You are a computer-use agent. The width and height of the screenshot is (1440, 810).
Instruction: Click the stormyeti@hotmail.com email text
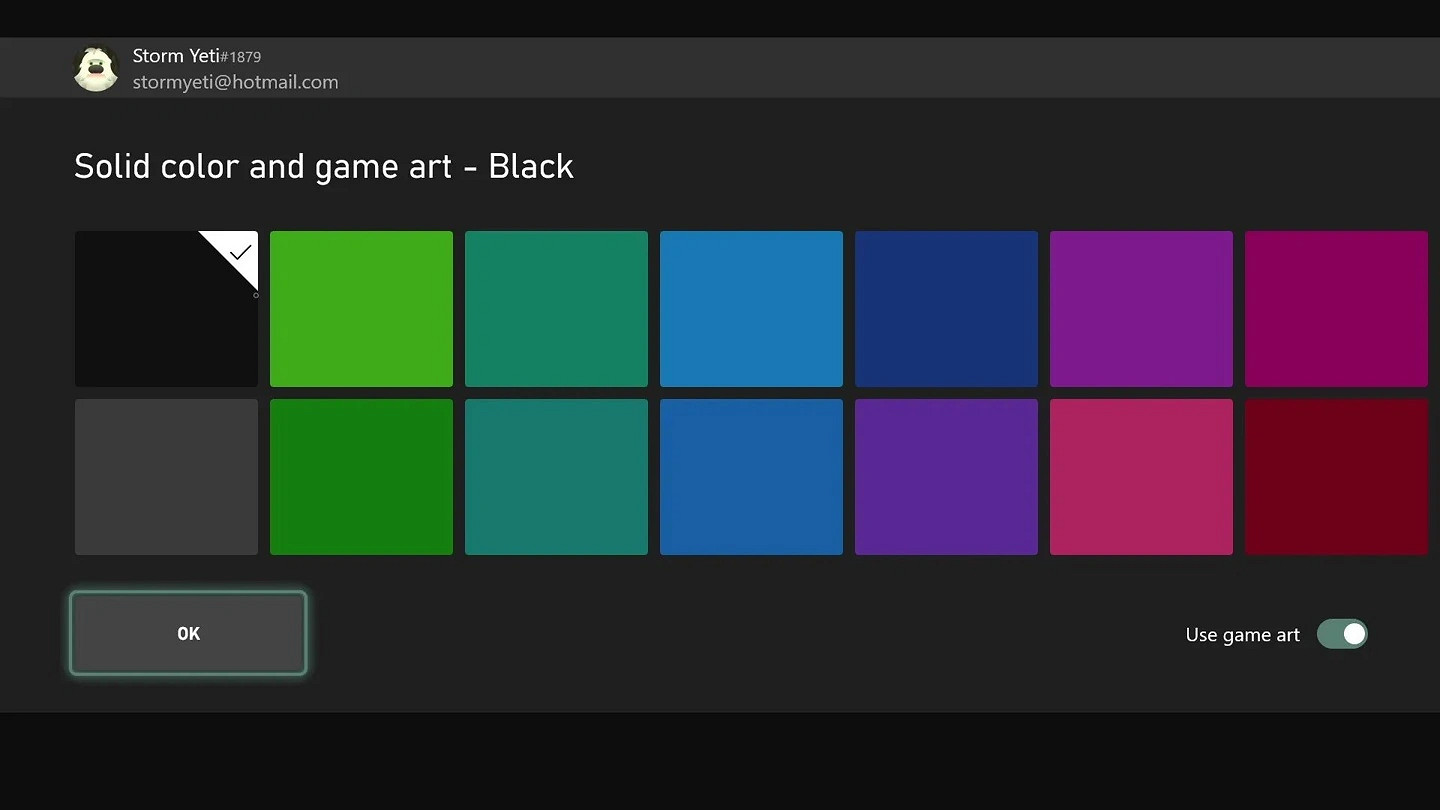click(236, 82)
